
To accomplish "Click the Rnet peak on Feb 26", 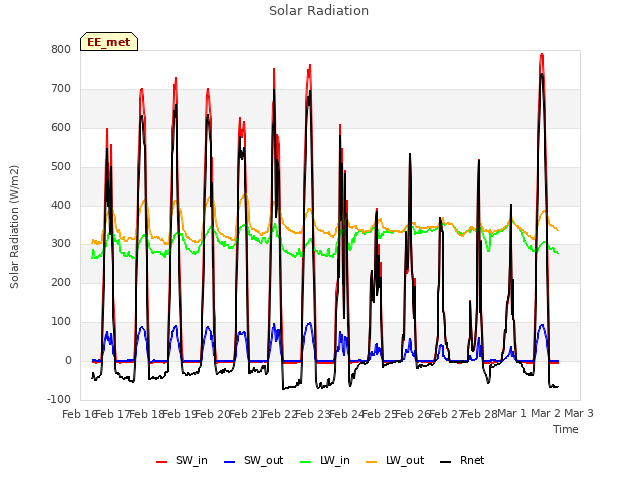I will point(410,154).
